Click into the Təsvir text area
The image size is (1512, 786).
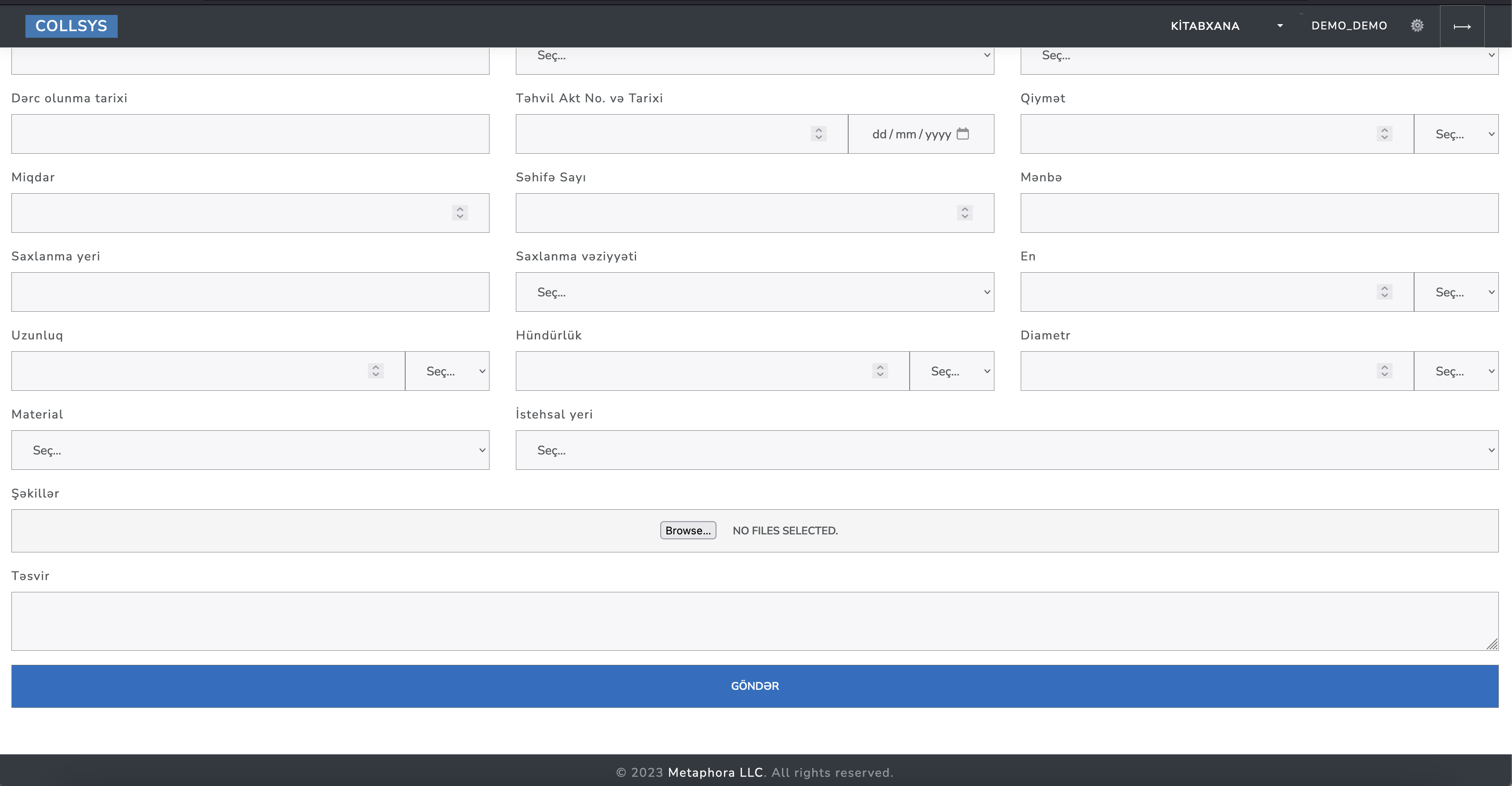point(755,621)
